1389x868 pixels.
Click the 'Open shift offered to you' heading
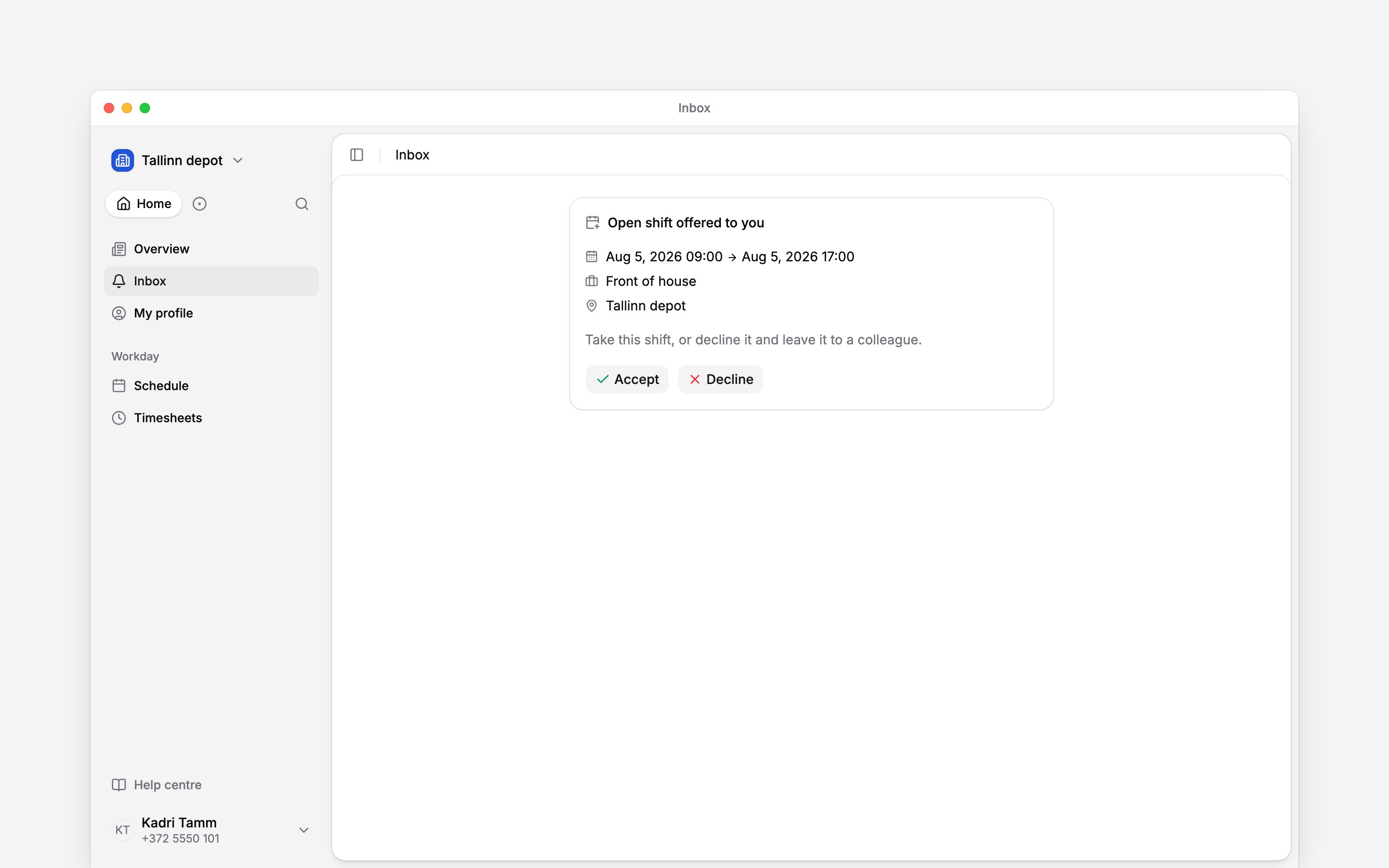point(686,223)
